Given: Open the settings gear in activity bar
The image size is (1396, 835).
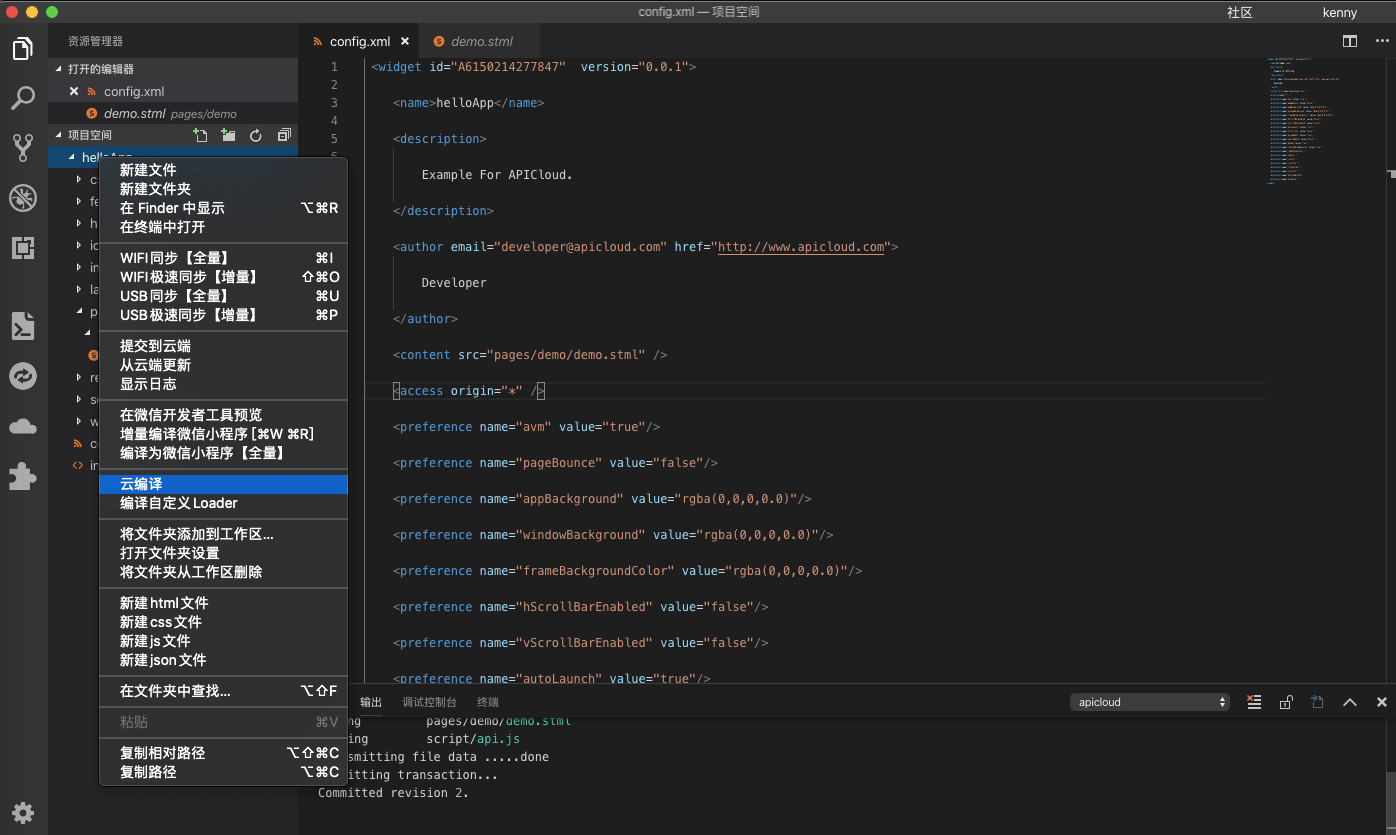Looking at the screenshot, I should [x=23, y=812].
